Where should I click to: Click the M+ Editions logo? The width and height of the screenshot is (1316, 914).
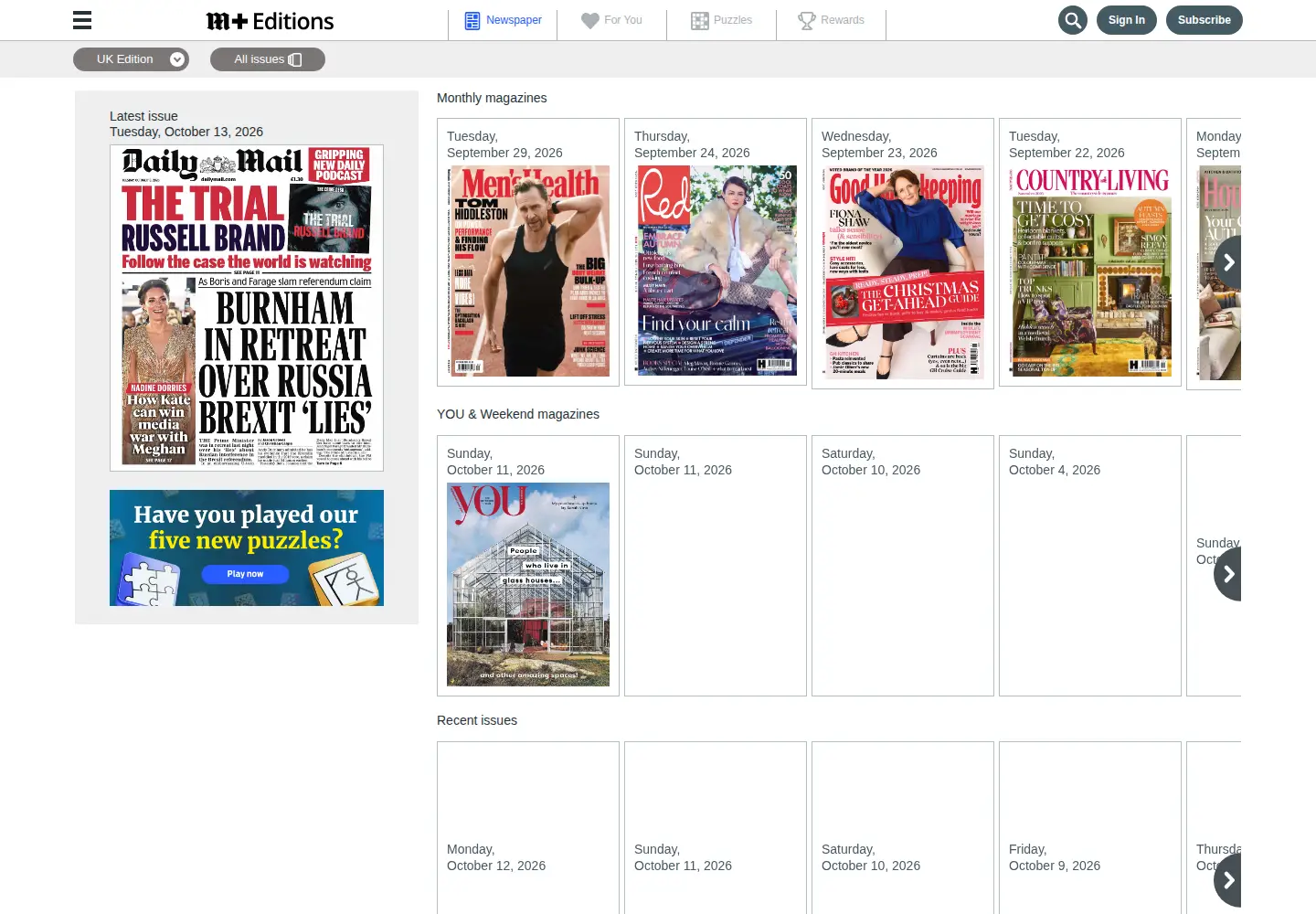[x=271, y=21]
